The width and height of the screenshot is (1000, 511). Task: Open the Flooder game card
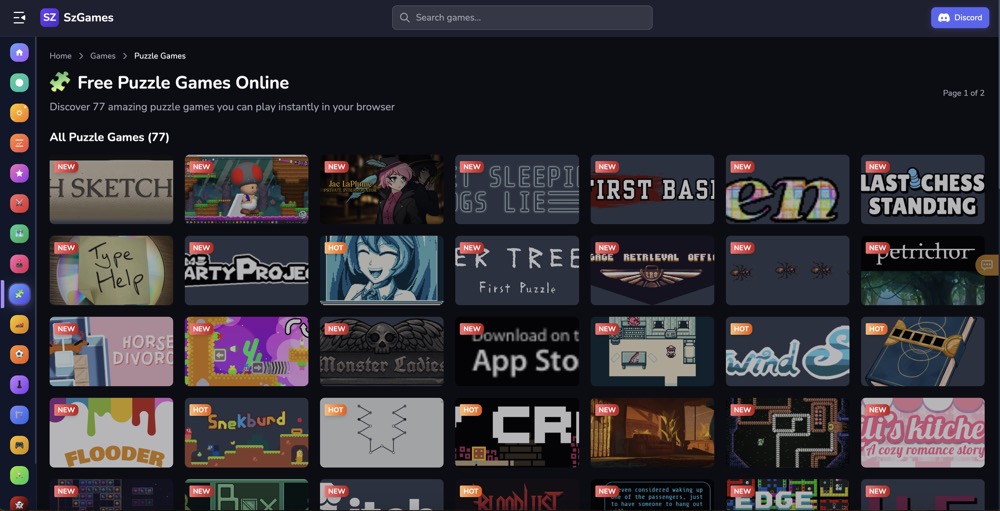pos(111,433)
